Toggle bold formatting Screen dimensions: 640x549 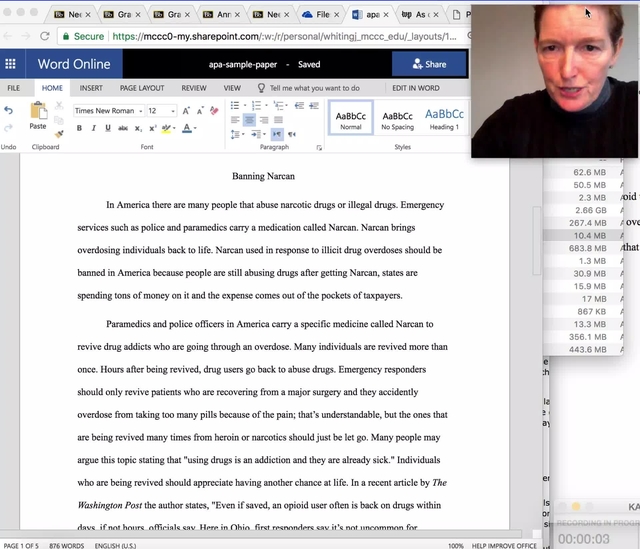pyautogui.click(x=79, y=128)
